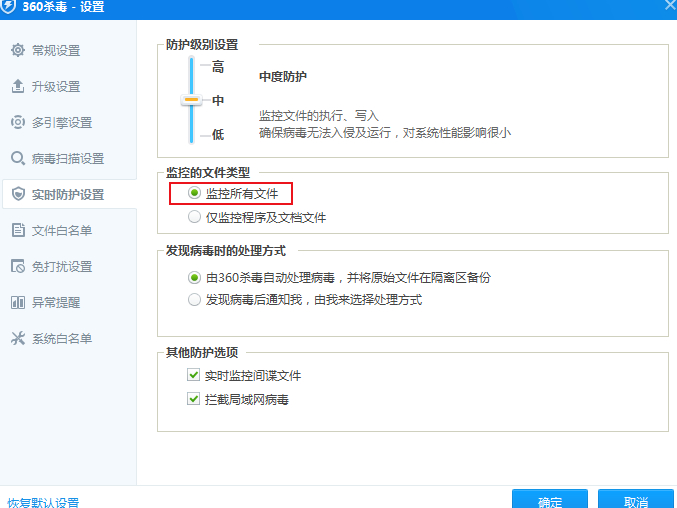Confirm settings with the 确定 button

point(550,499)
